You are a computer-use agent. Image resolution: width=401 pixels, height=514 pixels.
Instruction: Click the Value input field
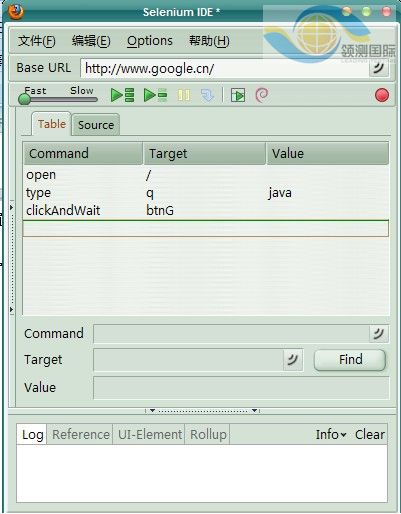[x=241, y=388]
